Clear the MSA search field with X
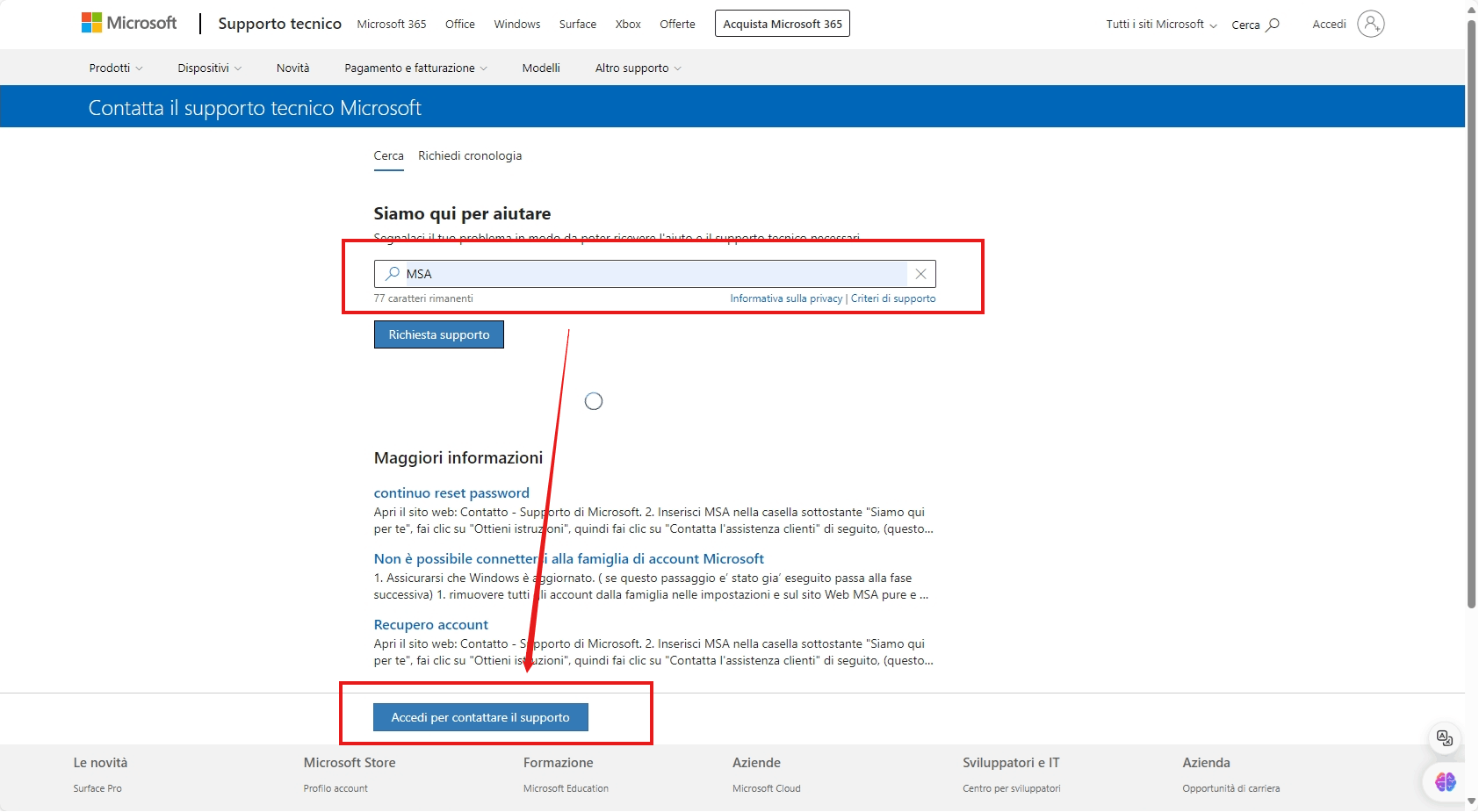 click(920, 274)
